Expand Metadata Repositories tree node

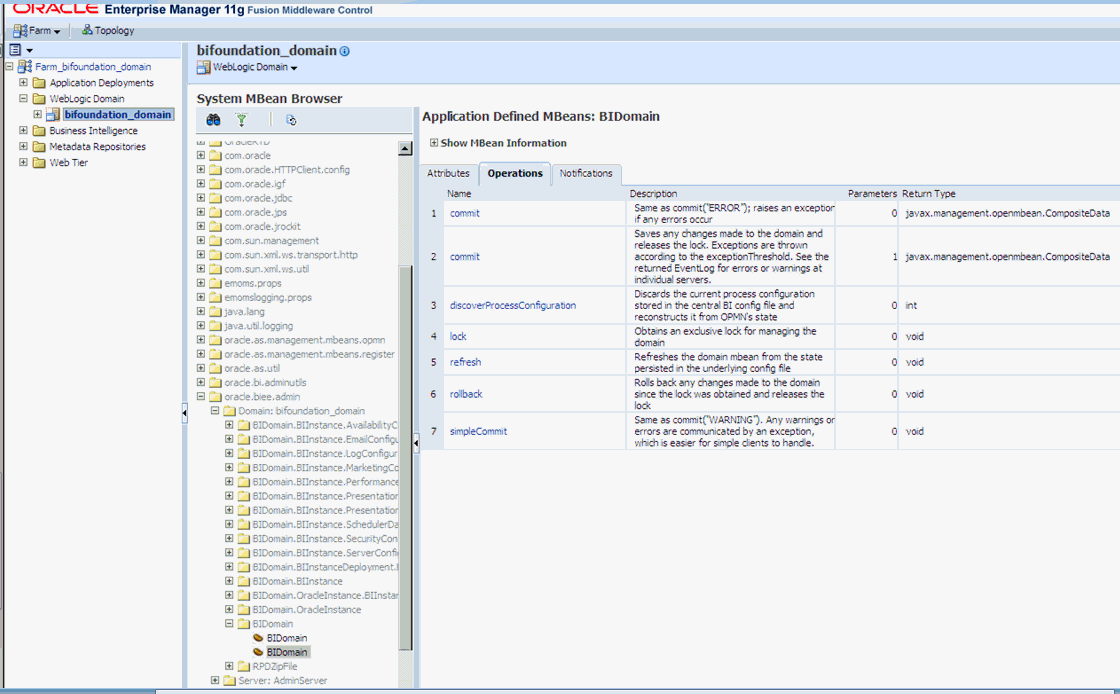pyautogui.click(x=24, y=146)
